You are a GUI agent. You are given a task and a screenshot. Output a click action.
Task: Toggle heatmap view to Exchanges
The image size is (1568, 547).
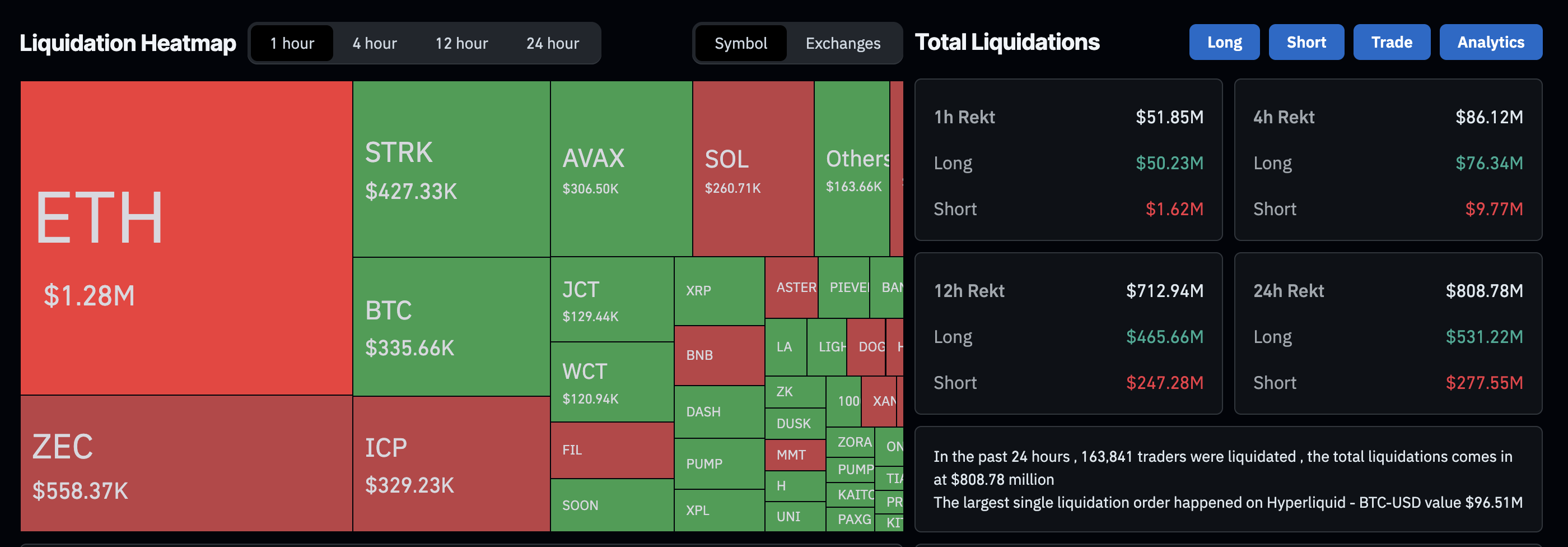(842, 43)
